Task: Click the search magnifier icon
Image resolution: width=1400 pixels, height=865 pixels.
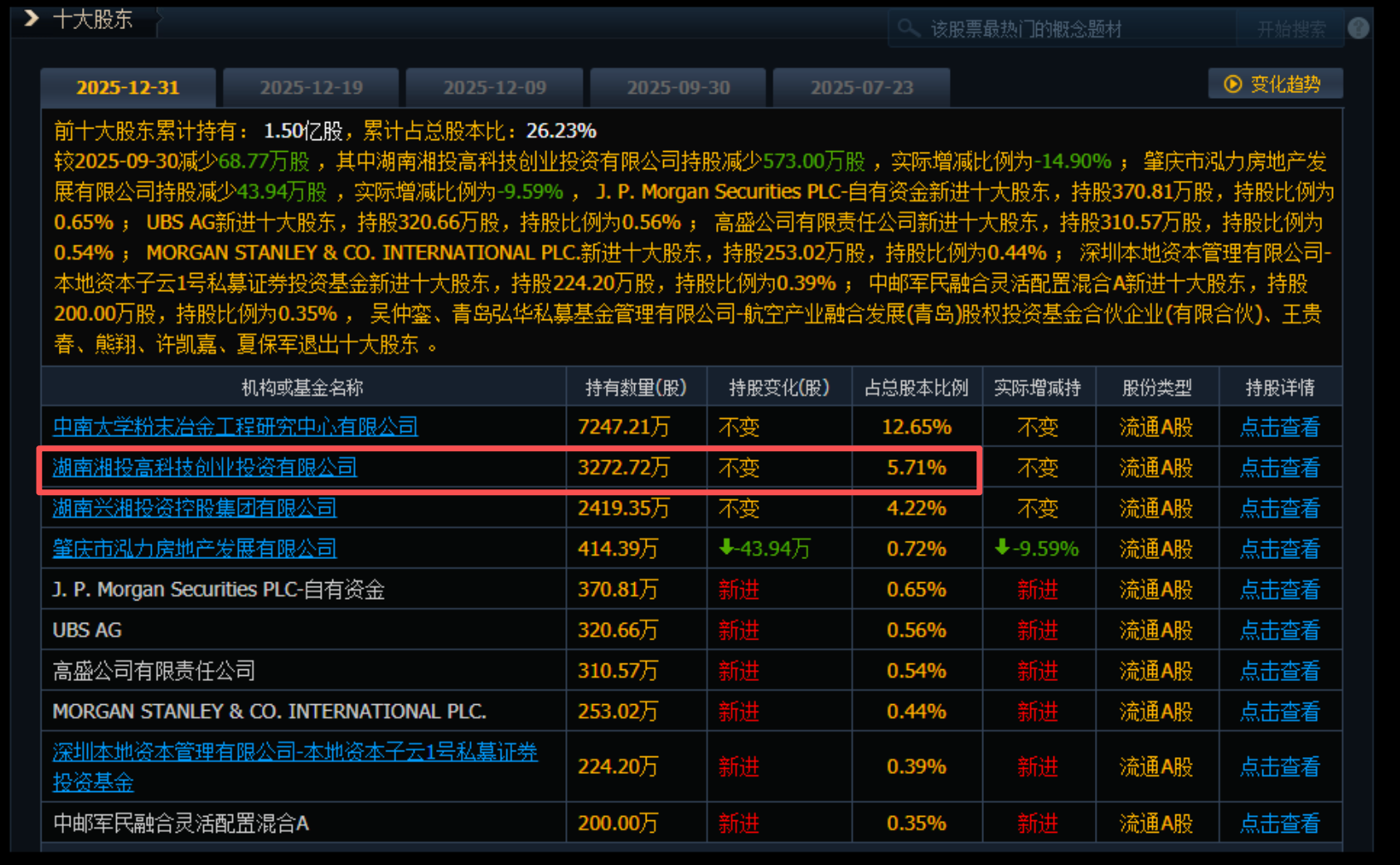Action: (x=908, y=28)
